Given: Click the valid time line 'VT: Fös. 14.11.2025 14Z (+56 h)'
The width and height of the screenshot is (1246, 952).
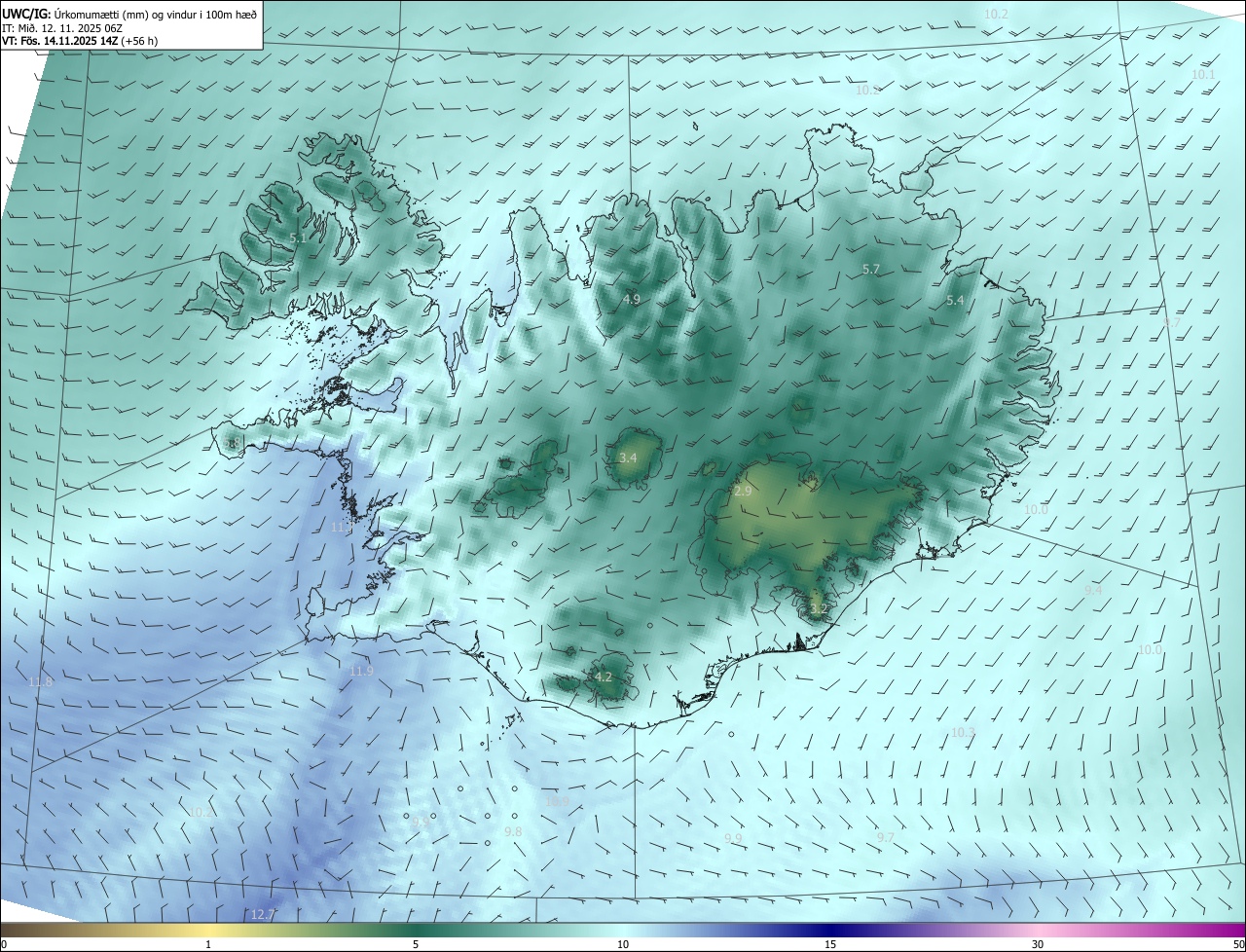Looking at the screenshot, I should 80,41.
